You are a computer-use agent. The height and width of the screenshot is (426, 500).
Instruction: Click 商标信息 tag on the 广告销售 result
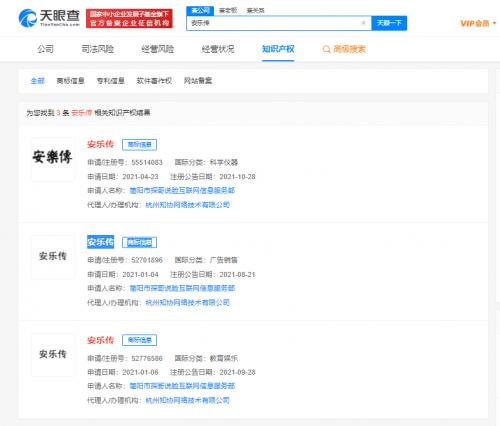coord(139,242)
